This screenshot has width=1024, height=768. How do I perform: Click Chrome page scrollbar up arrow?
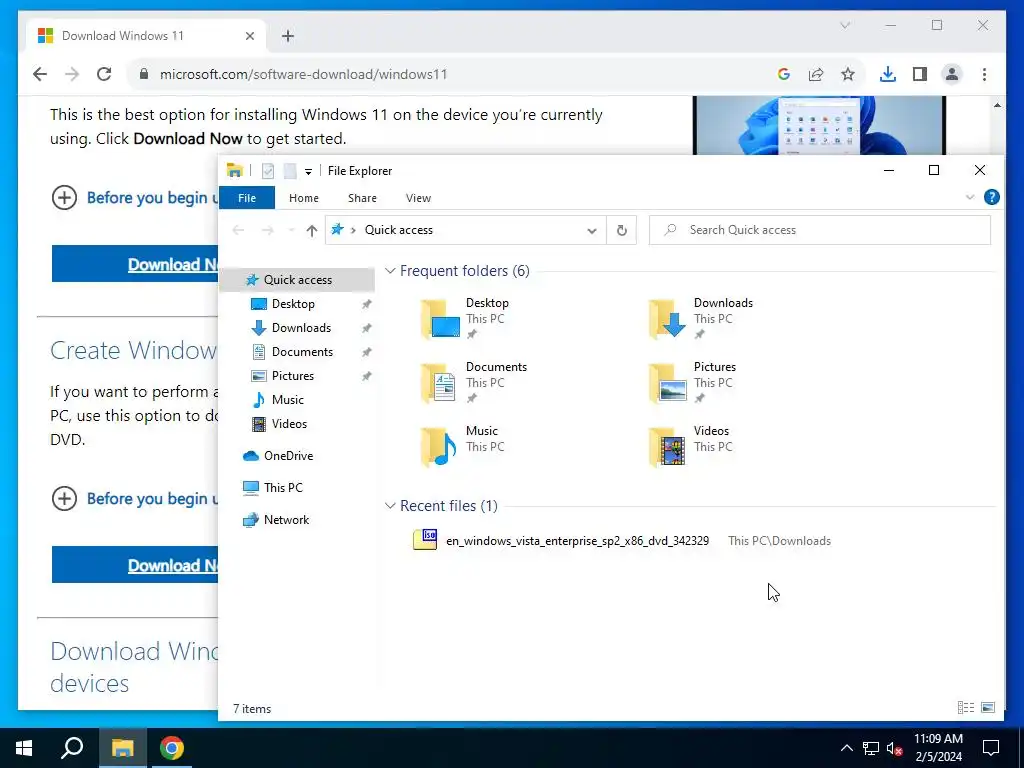[997, 105]
